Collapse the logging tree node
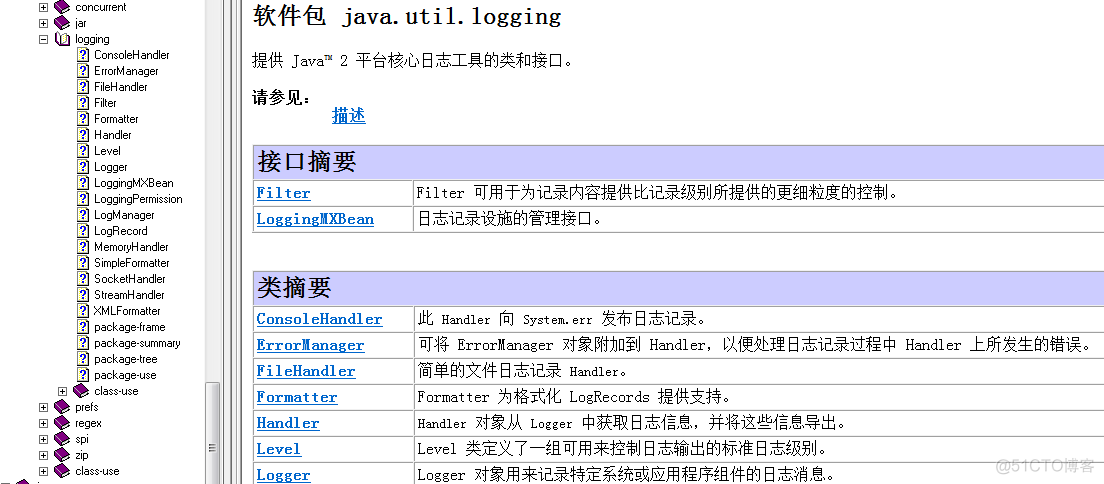Screen dimensions: 1104x484 44,39
